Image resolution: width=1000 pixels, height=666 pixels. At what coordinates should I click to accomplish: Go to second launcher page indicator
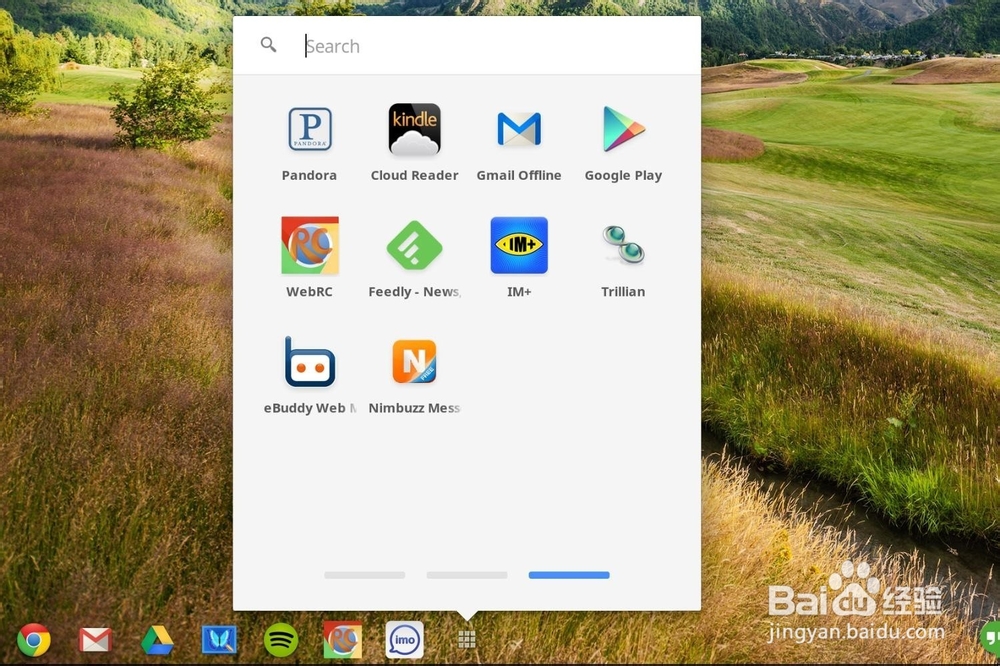coord(467,575)
